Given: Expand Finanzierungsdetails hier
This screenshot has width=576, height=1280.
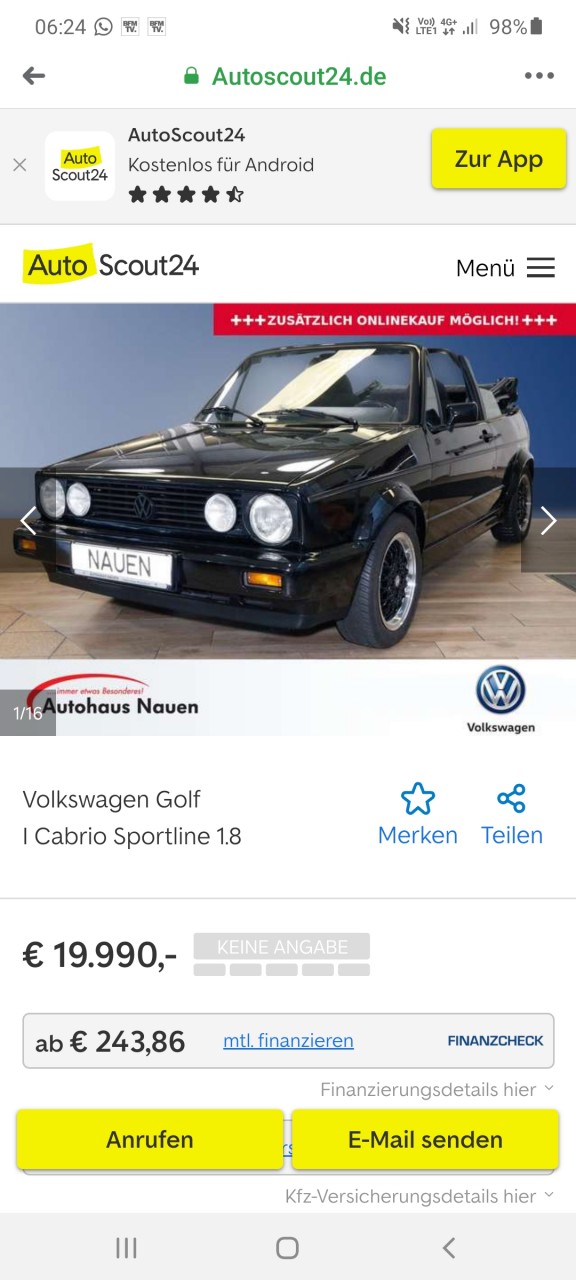Looking at the screenshot, I should (437, 1090).
